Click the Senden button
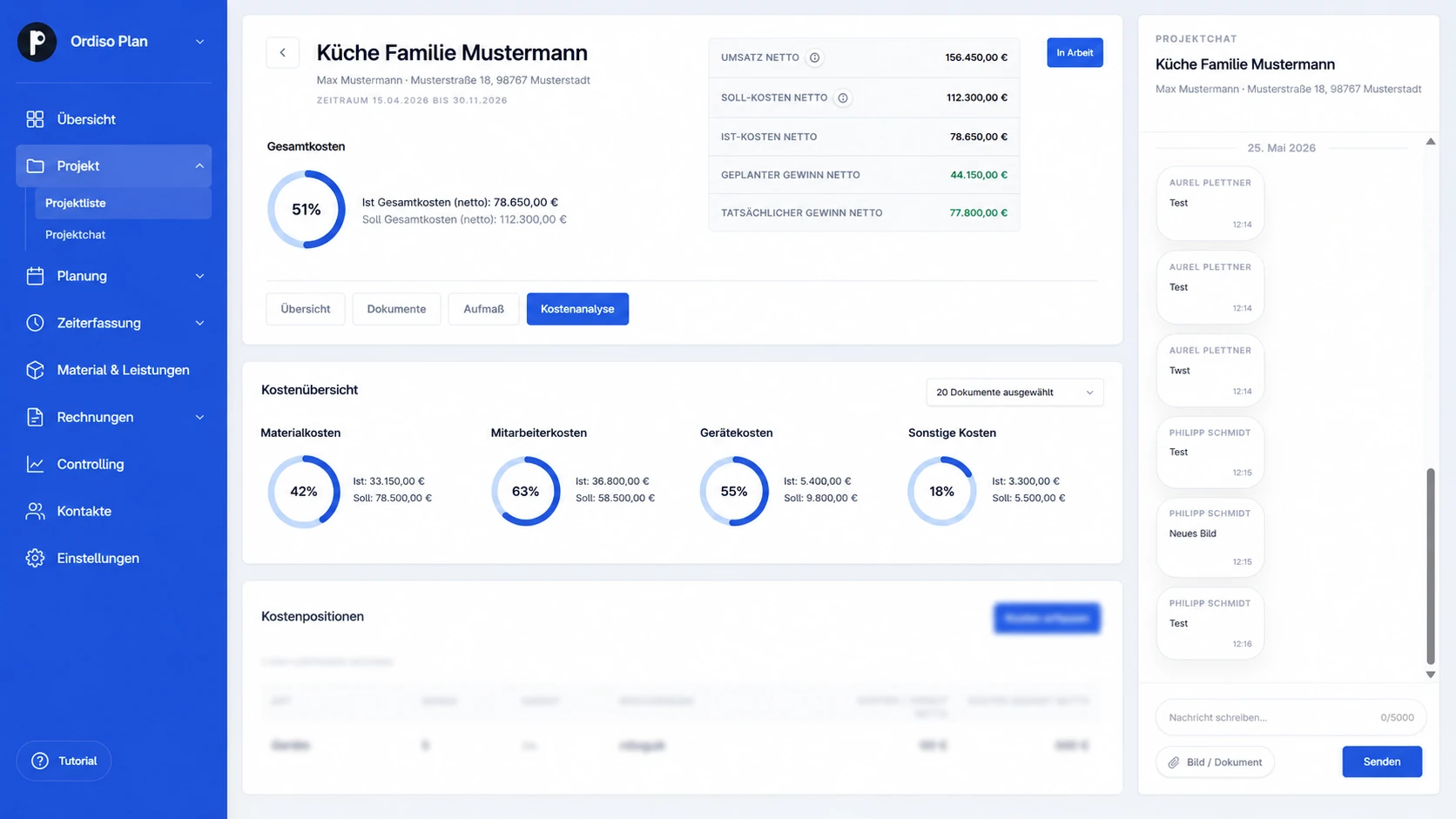The image size is (1456, 819). click(x=1381, y=762)
